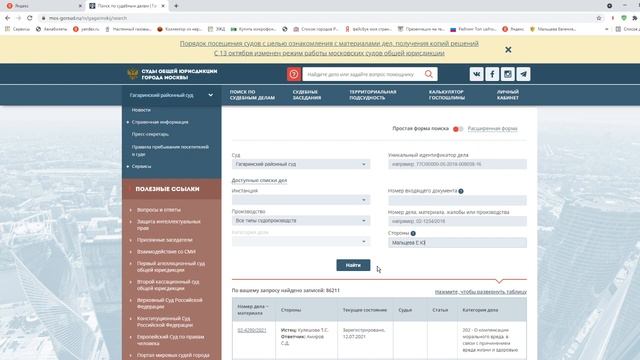Click the court emblem logo
Image resolution: width=640 pixels, height=360 pixels.
[132, 74]
